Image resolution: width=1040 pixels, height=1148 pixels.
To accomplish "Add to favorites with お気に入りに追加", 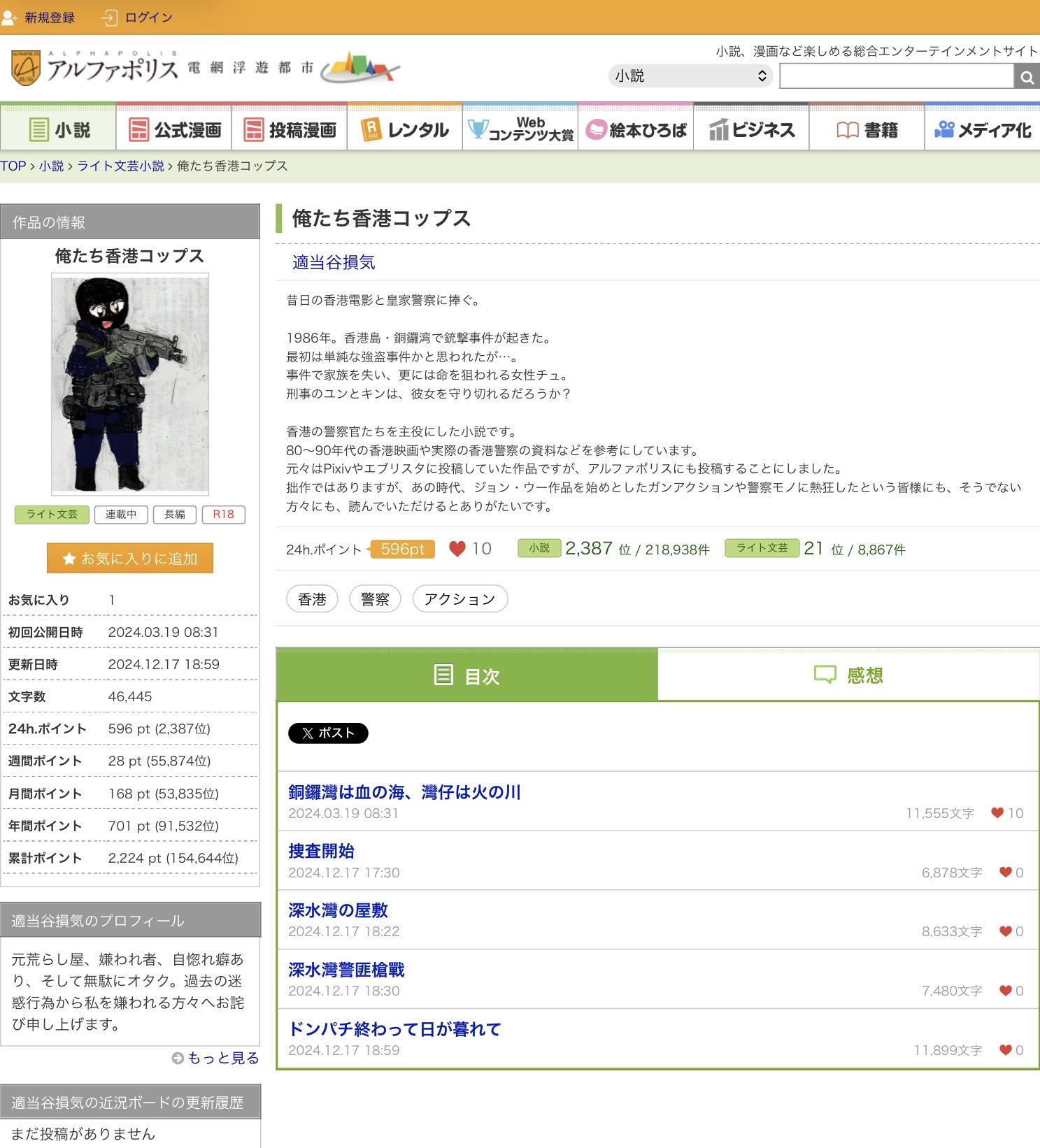I will click(130, 558).
